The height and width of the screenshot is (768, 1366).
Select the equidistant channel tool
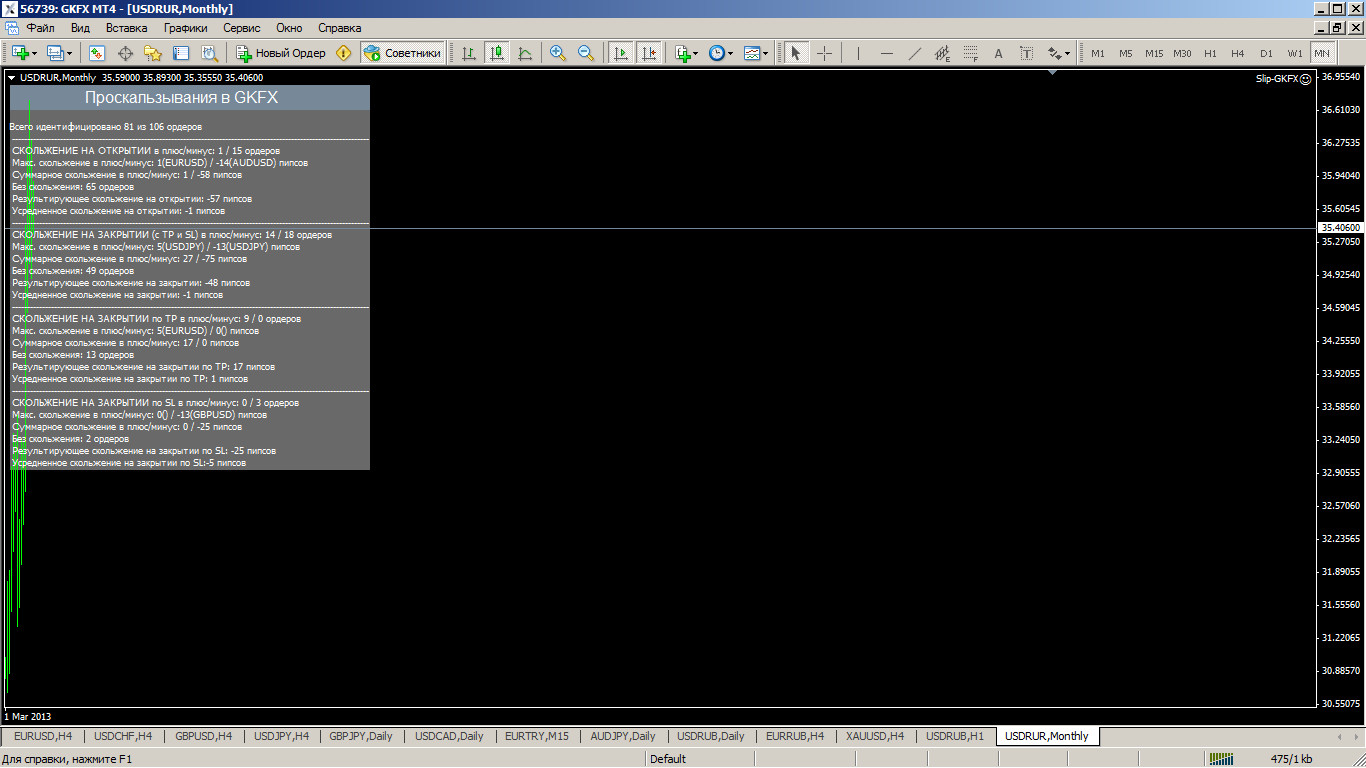pos(942,53)
